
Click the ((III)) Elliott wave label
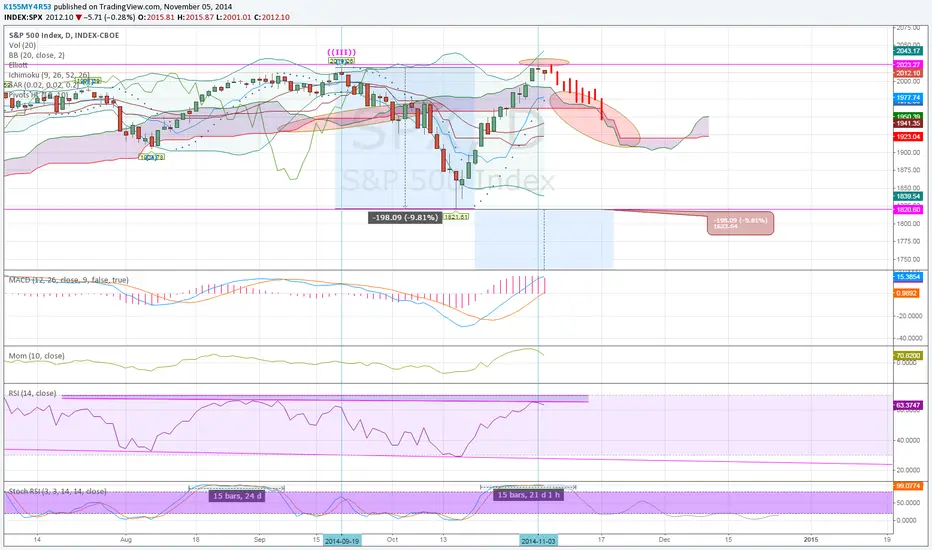tap(341, 52)
